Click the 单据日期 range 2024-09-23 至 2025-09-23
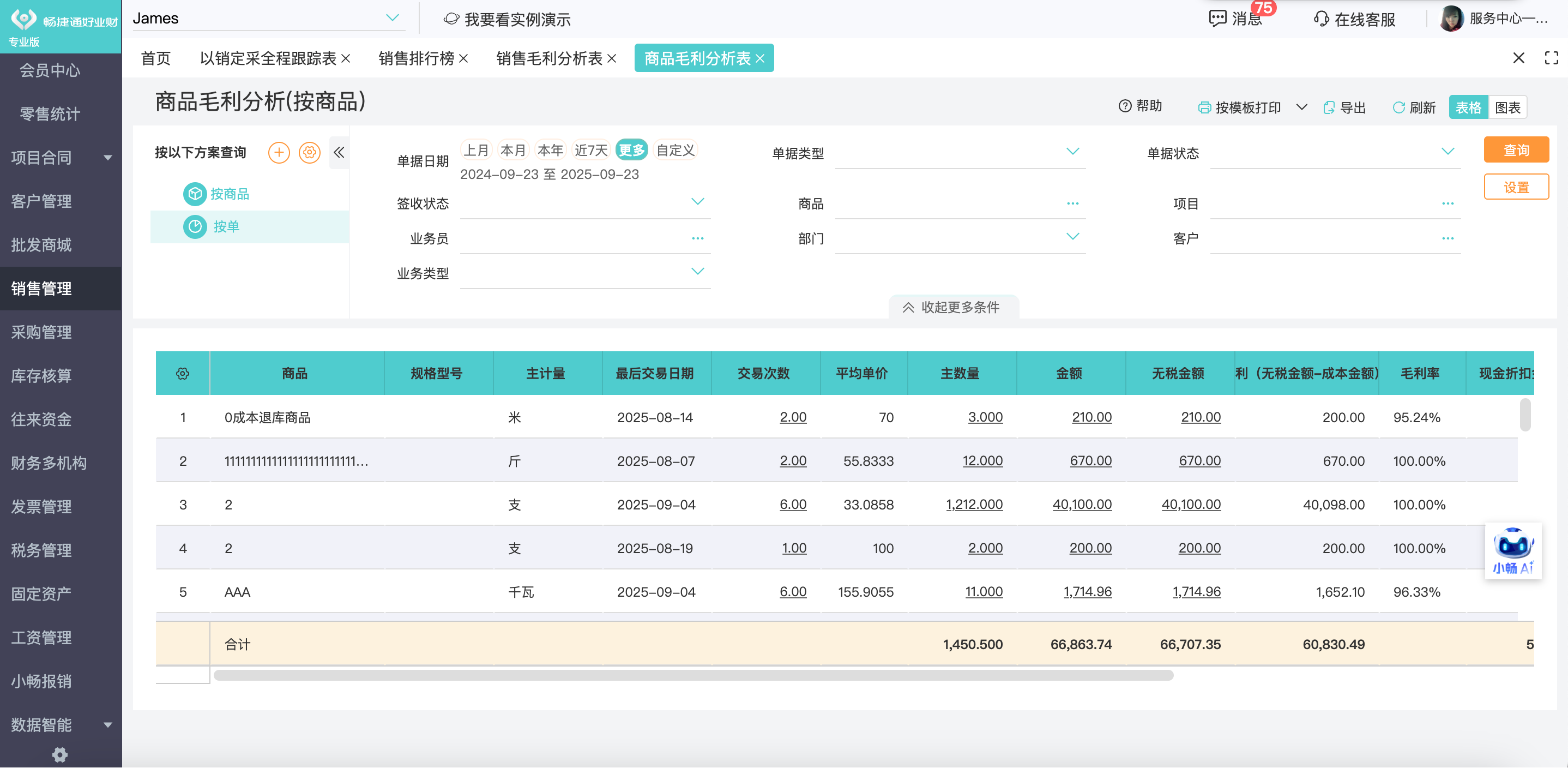The width and height of the screenshot is (1568, 768). pos(549,174)
